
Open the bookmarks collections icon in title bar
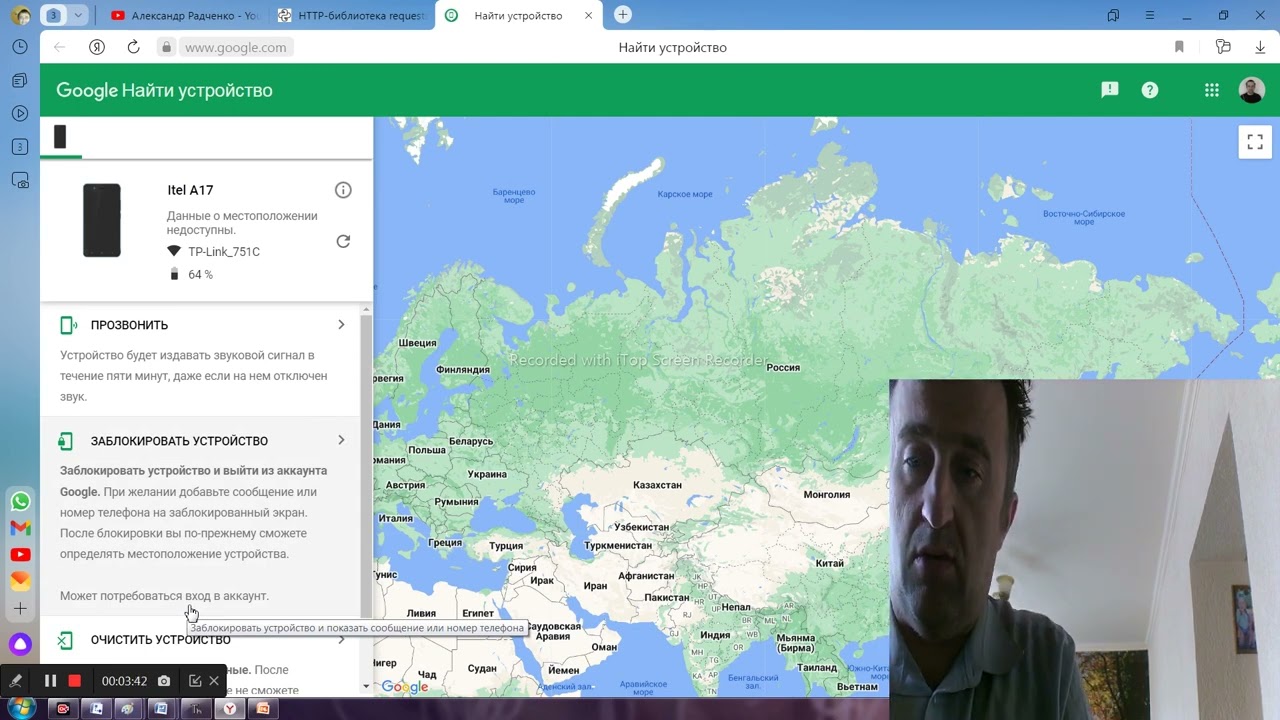click(x=1113, y=15)
